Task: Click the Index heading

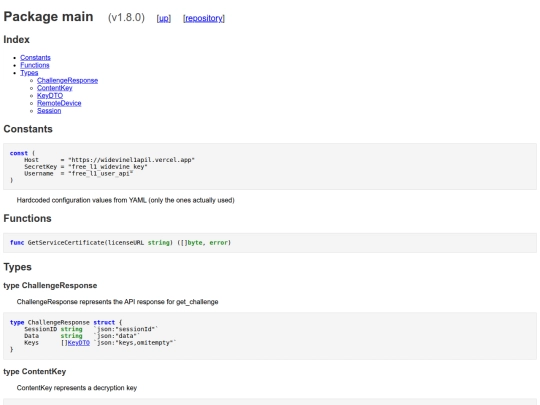Action: [x=17, y=40]
